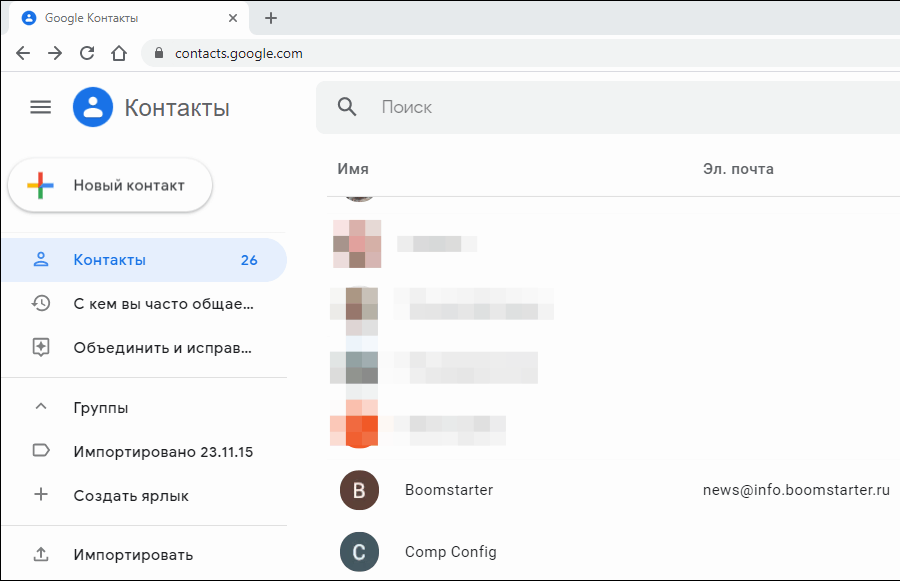Open a new browser tab
Viewport: 900px width, 581px height.
(x=271, y=18)
